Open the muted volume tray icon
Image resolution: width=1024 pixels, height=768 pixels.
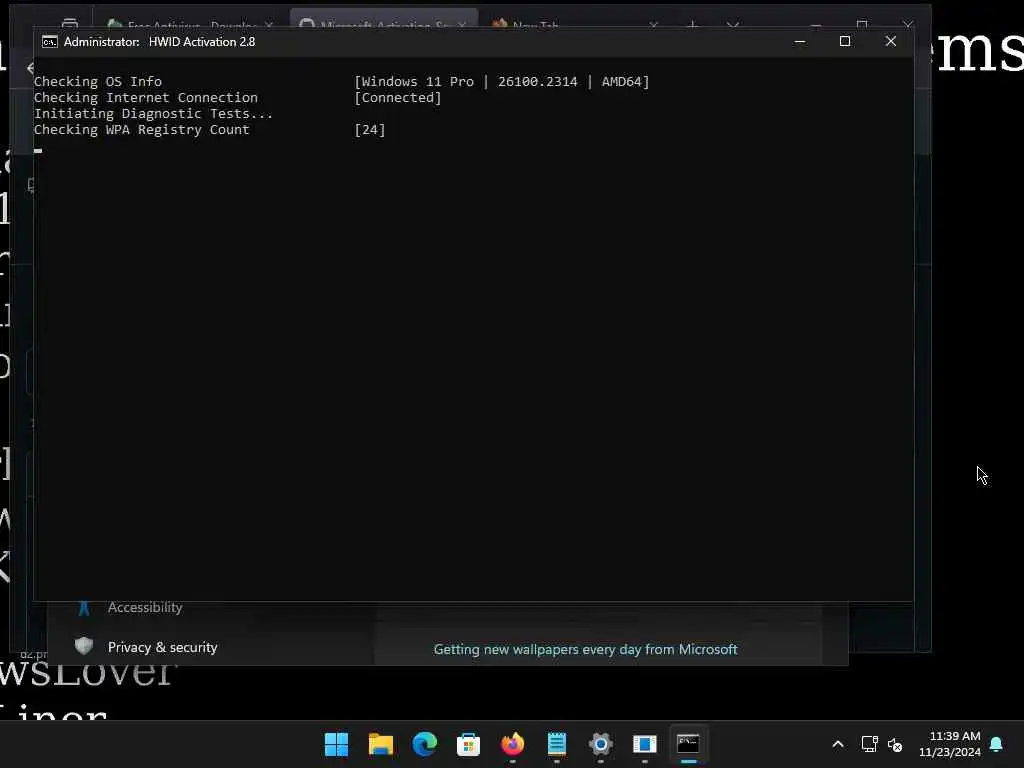click(895, 744)
